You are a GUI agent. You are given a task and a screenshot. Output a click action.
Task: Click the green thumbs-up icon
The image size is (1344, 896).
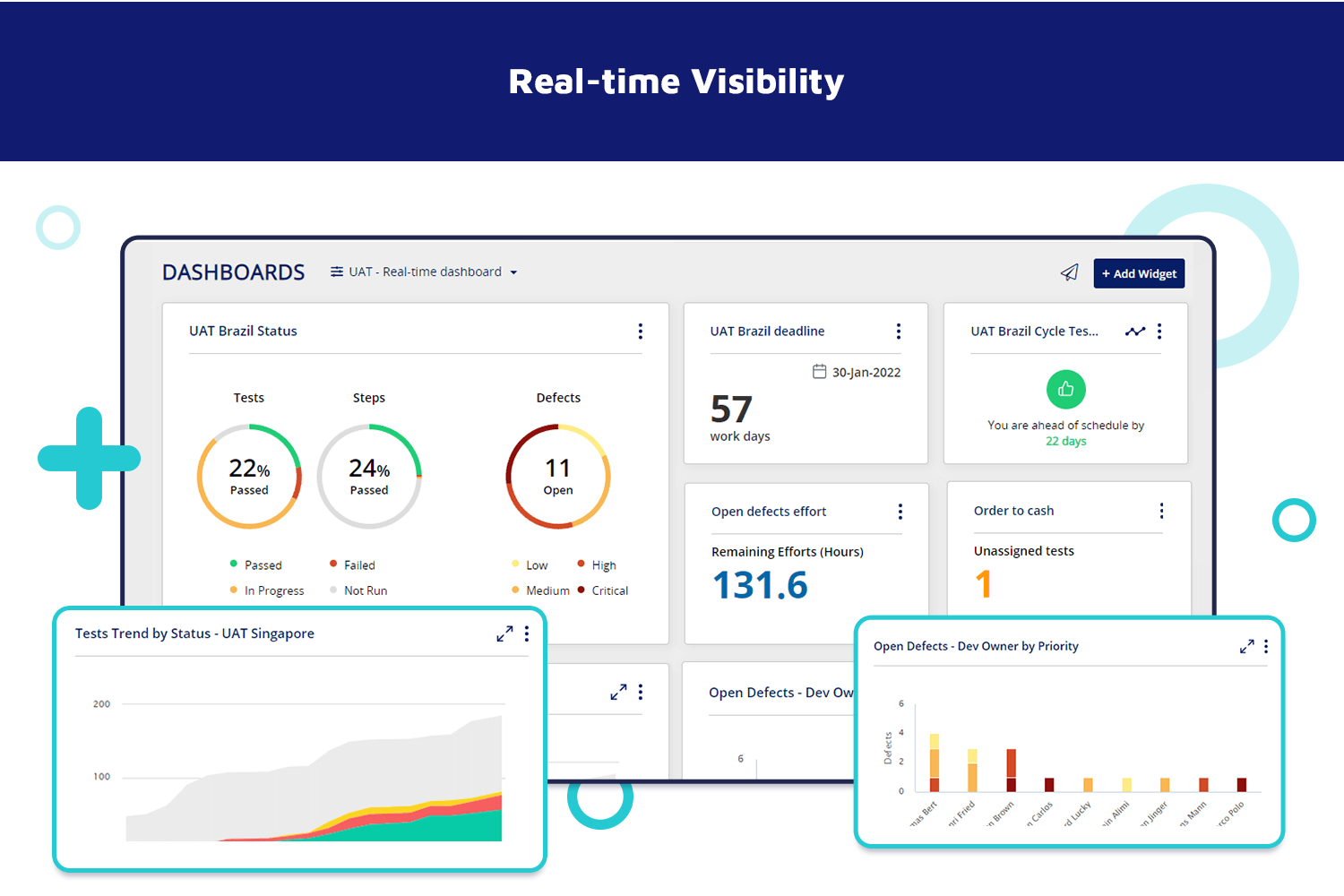[1066, 389]
